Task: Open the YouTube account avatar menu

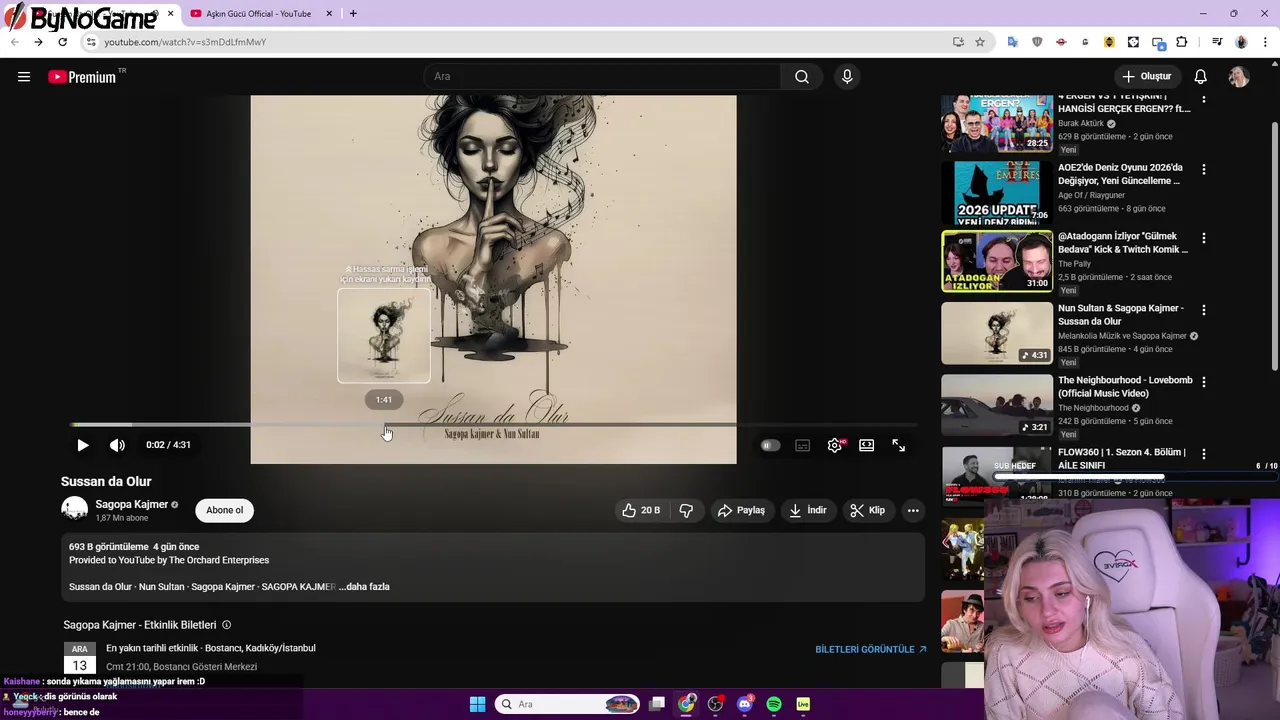Action: pyautogui.click(x=1239, y=77)
